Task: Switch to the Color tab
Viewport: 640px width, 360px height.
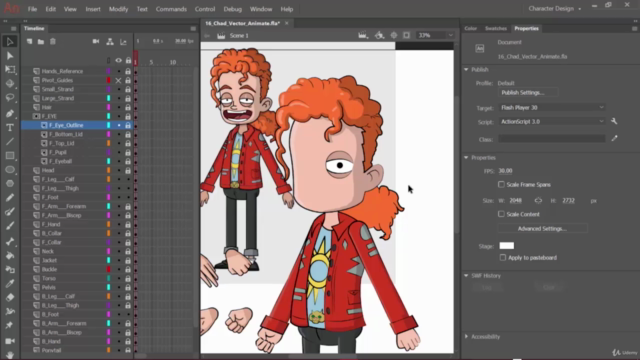Action: point(471,29)
